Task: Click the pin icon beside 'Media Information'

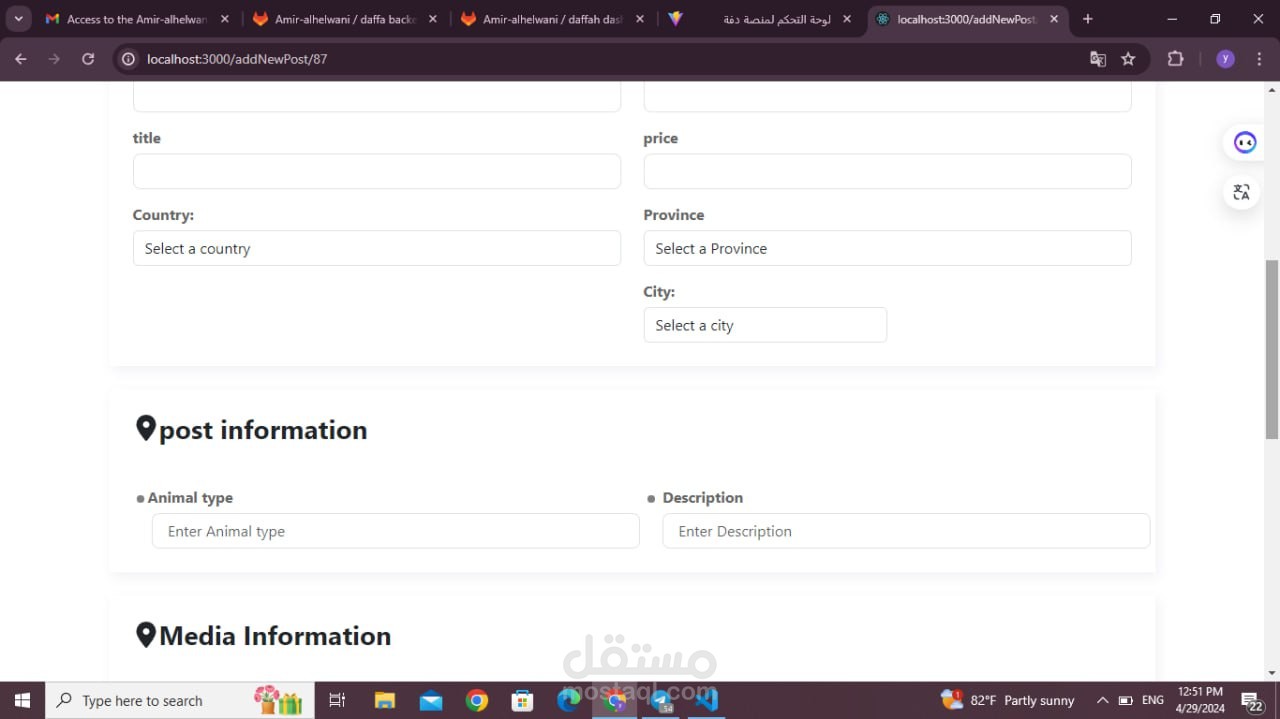Action: click(x=146, y=635)
